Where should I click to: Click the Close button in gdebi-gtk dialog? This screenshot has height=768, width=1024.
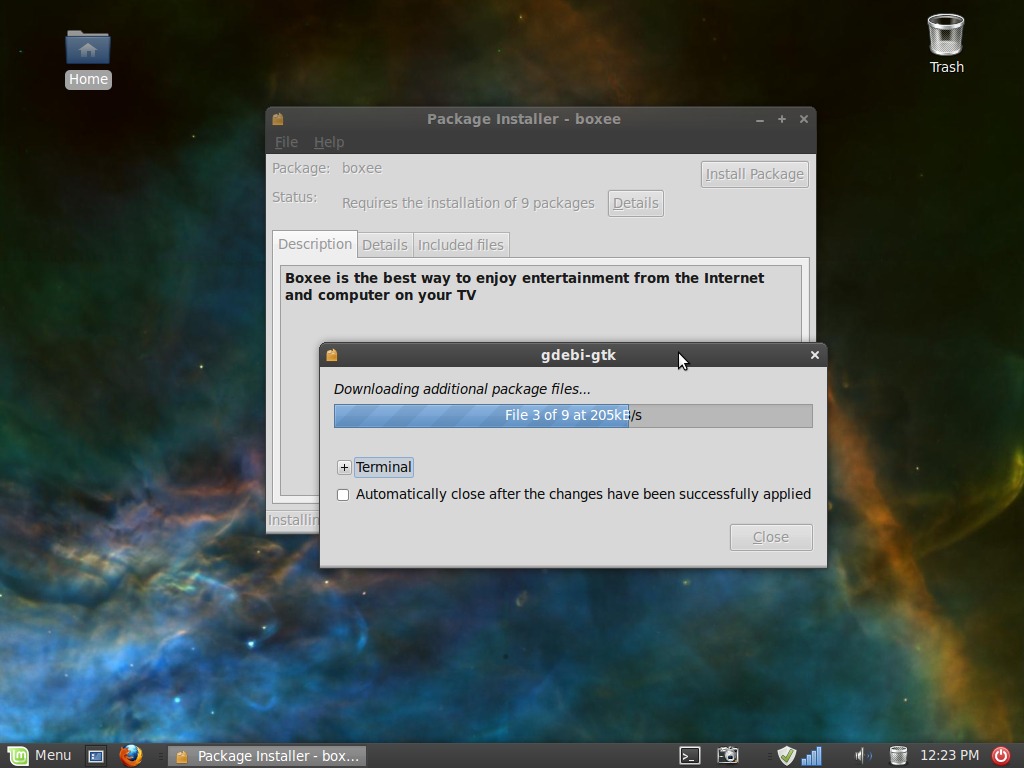pos(771,537)
